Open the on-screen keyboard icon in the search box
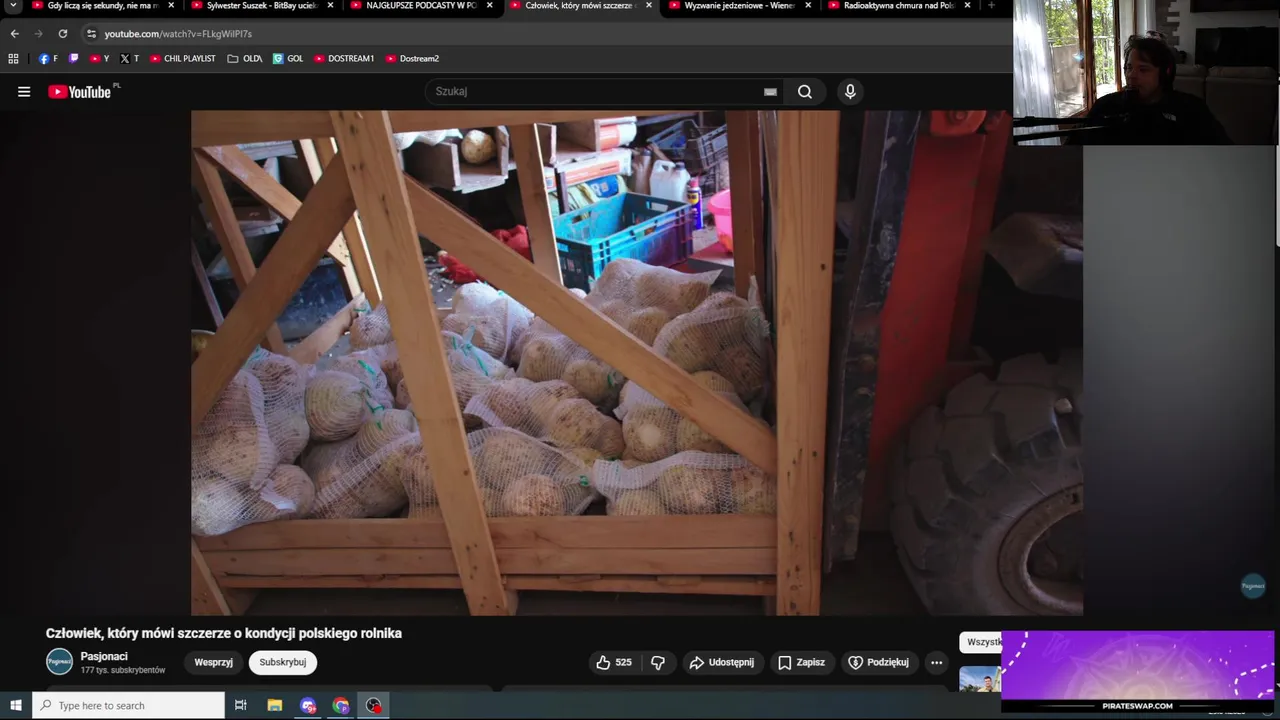 [x=770, y=92]
